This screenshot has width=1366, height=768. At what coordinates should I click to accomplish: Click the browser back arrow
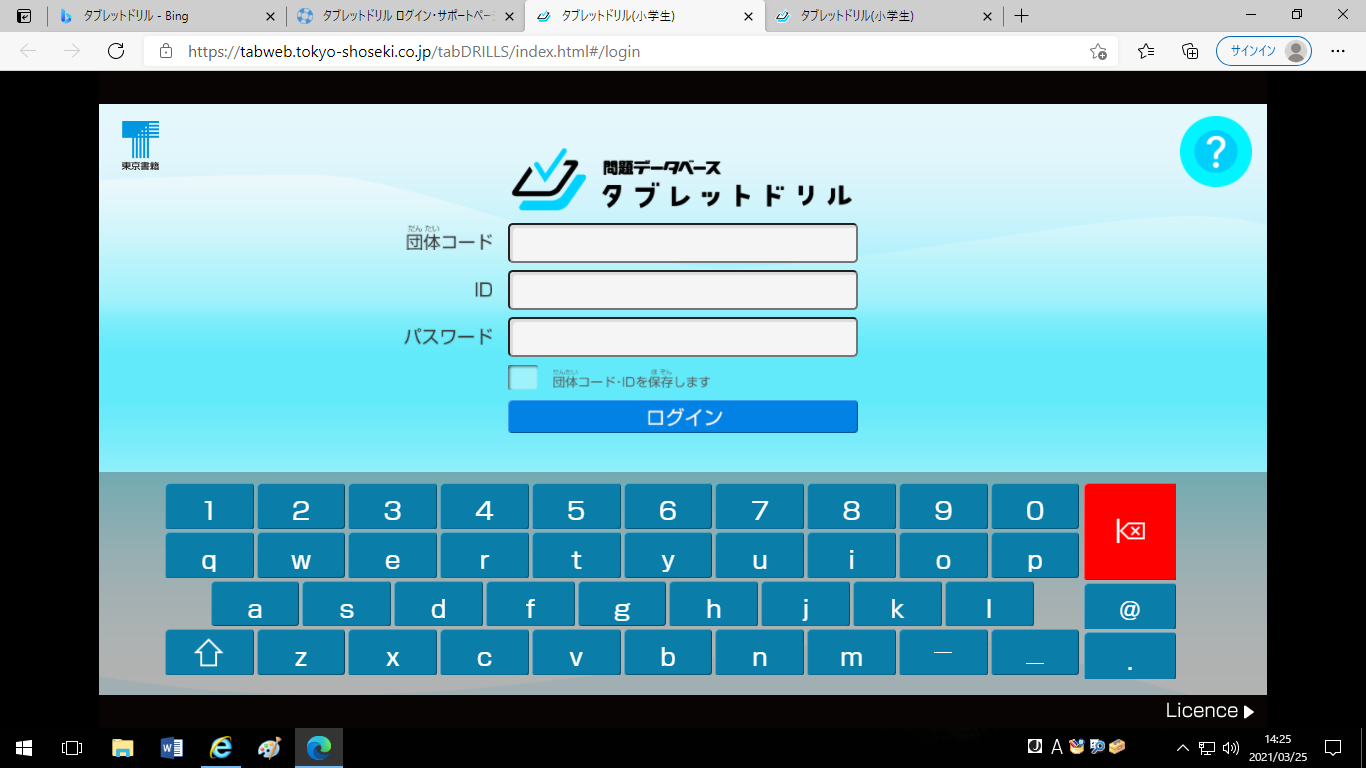[28, 51]
